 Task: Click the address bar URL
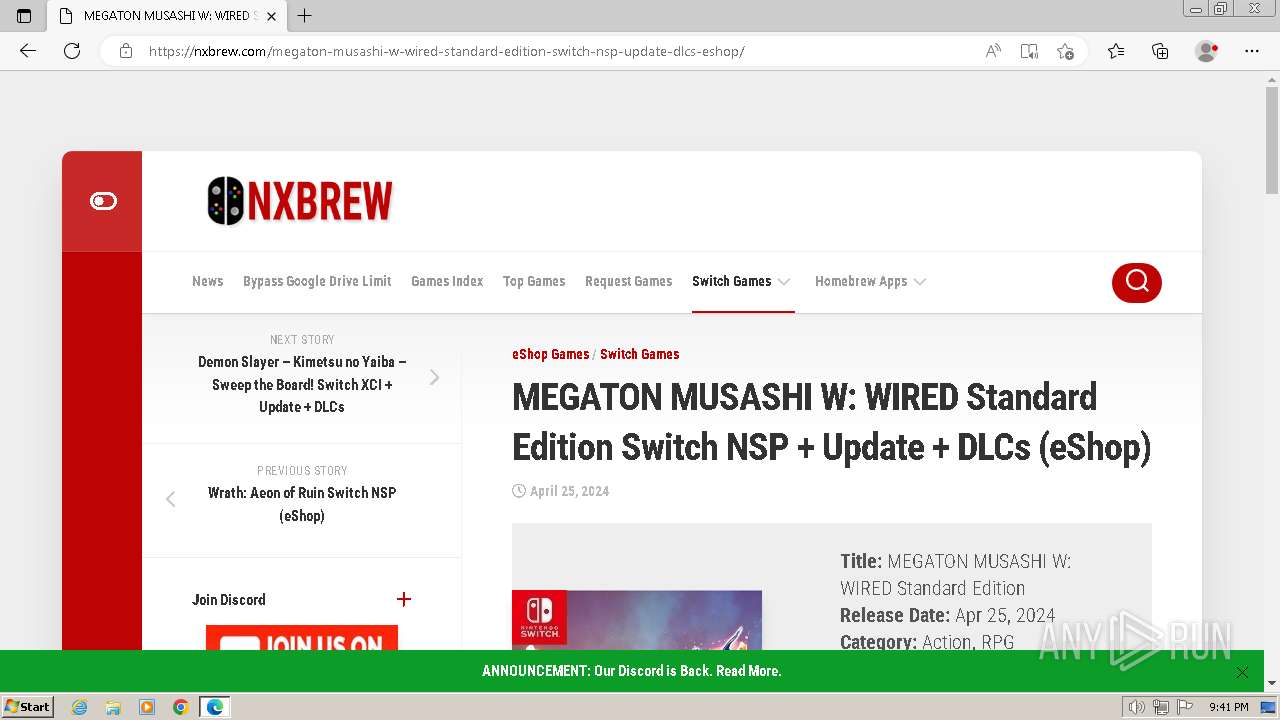[x=446, y=51]
